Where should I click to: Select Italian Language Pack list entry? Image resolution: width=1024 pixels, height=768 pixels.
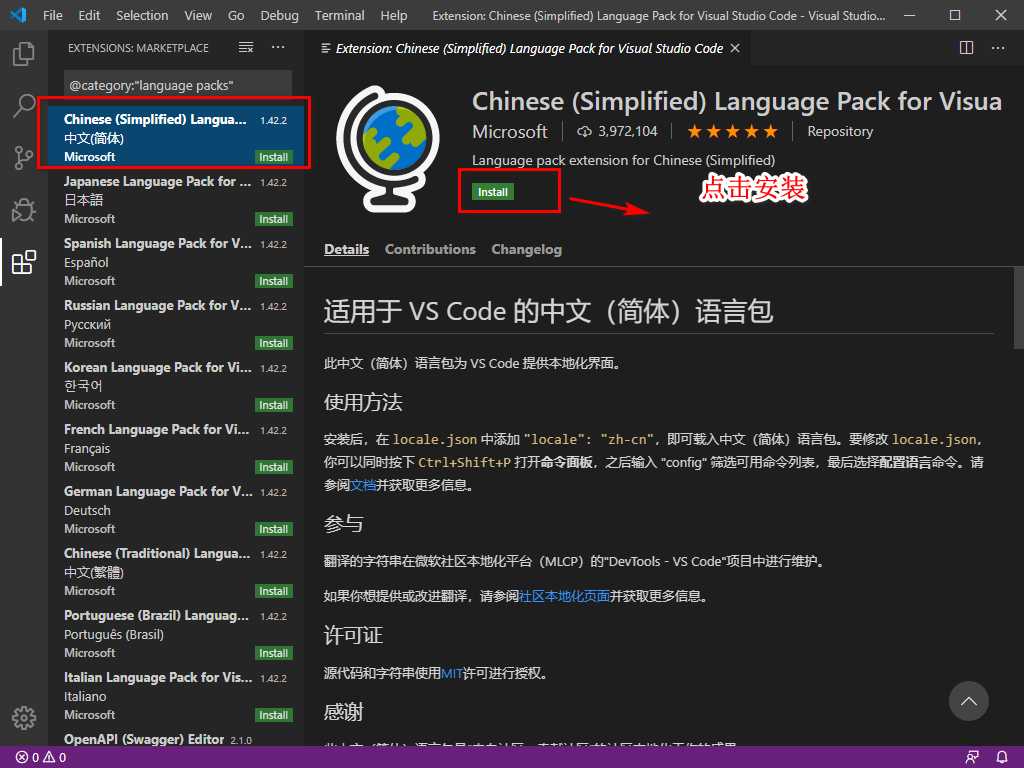178,696
